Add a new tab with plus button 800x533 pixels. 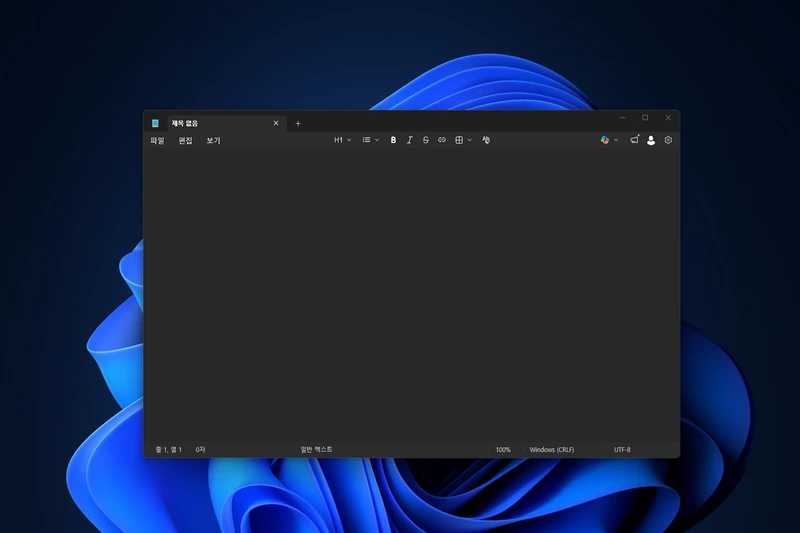298,123
